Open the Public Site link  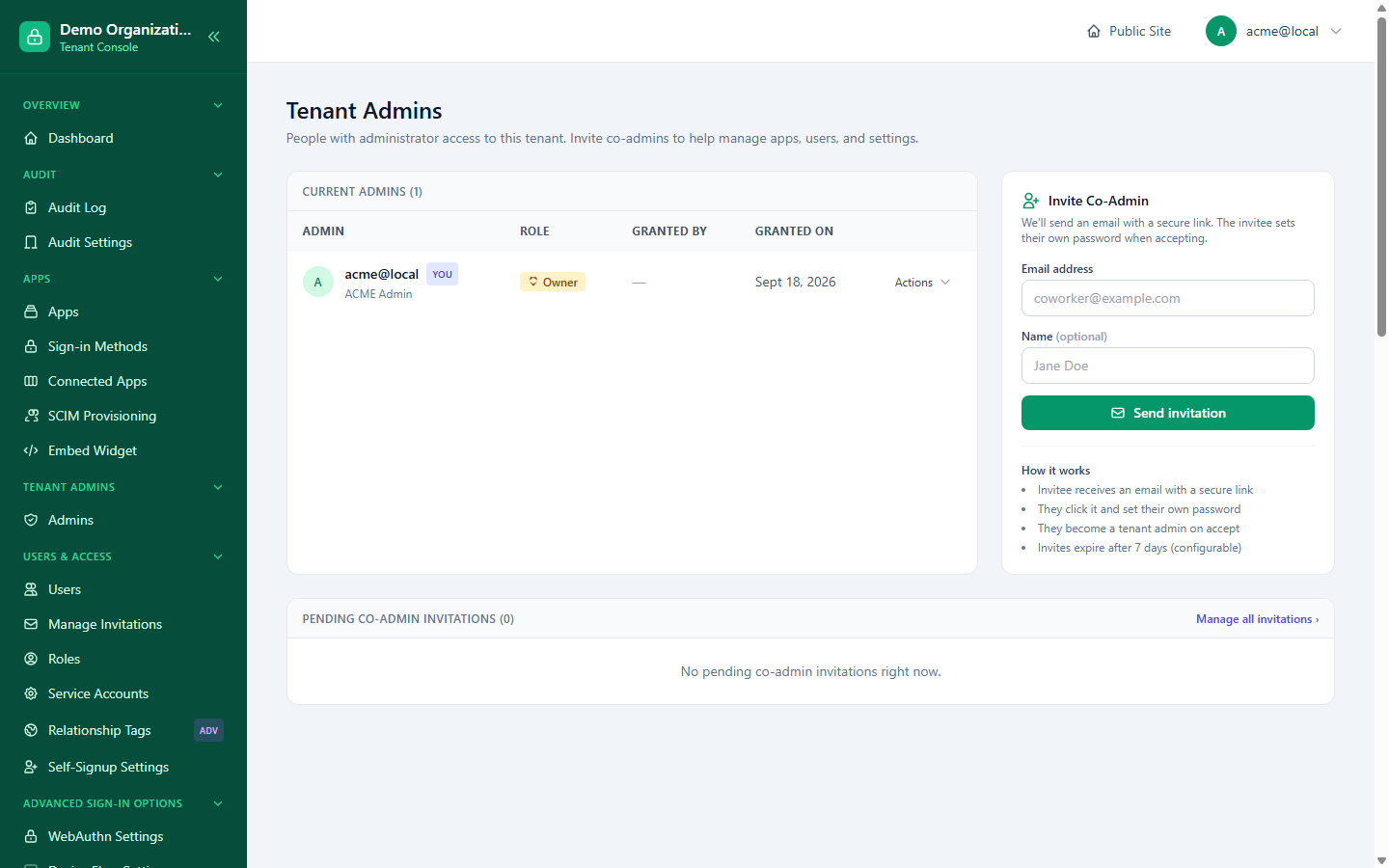click(1129, 31)
